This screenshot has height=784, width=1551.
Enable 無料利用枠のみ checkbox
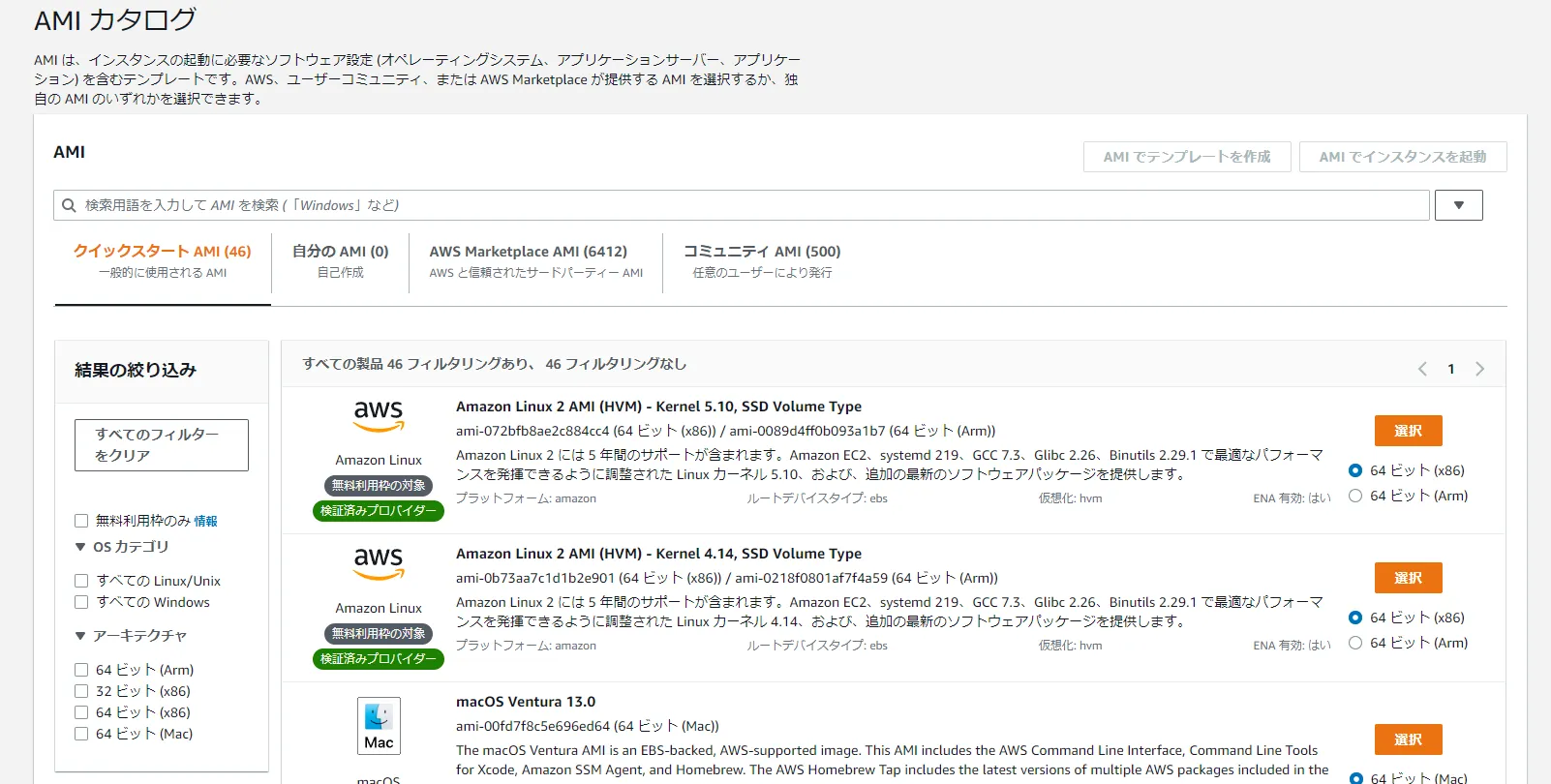pyautogui.click(x=81, y=521)
